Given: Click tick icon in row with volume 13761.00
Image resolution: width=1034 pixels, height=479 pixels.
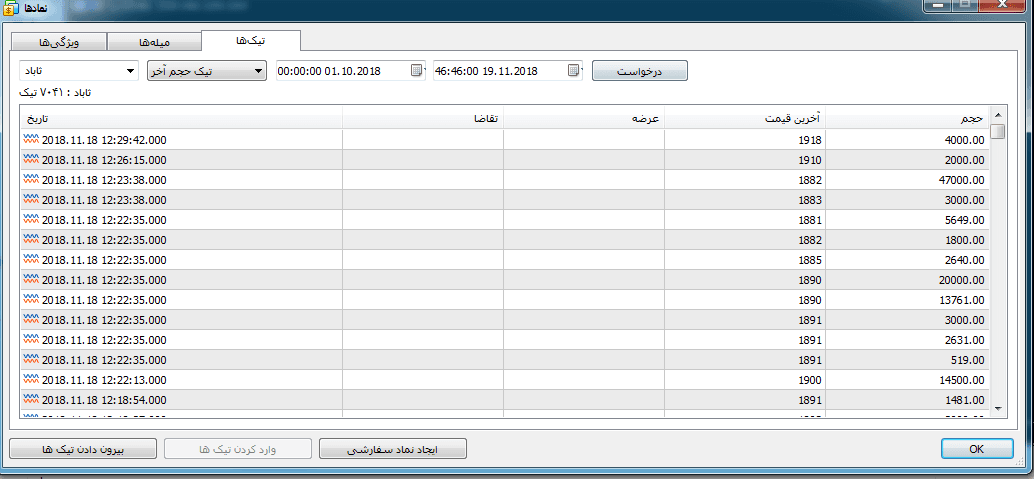Looking at the screenshot, I should 31,300.
